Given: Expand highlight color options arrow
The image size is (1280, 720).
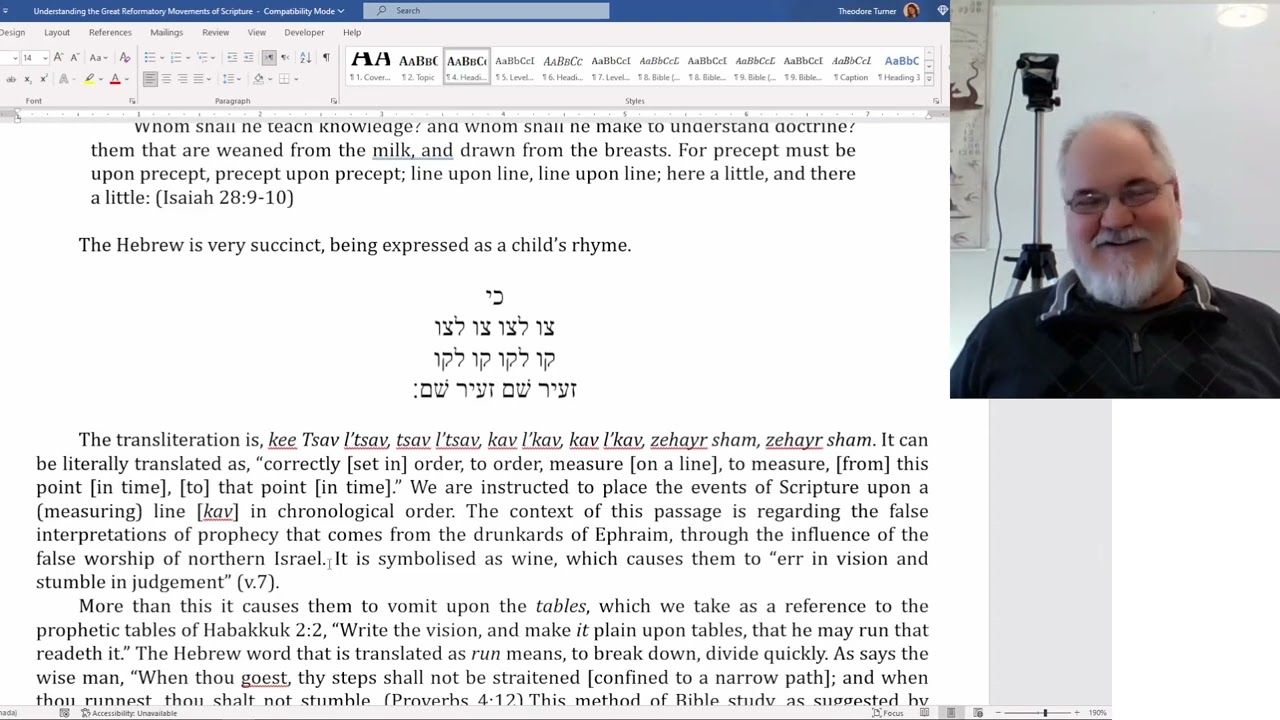Looking at the screenshot, I should (101, 79).
